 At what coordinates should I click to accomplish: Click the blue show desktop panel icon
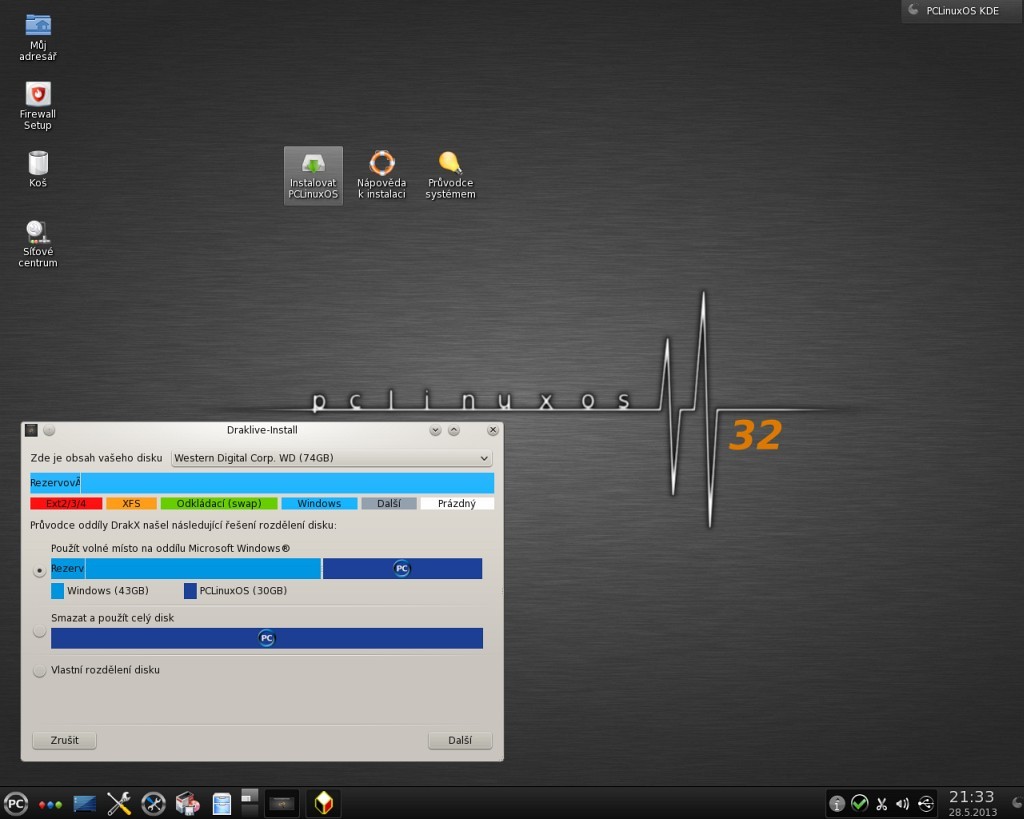click(85, 803)
